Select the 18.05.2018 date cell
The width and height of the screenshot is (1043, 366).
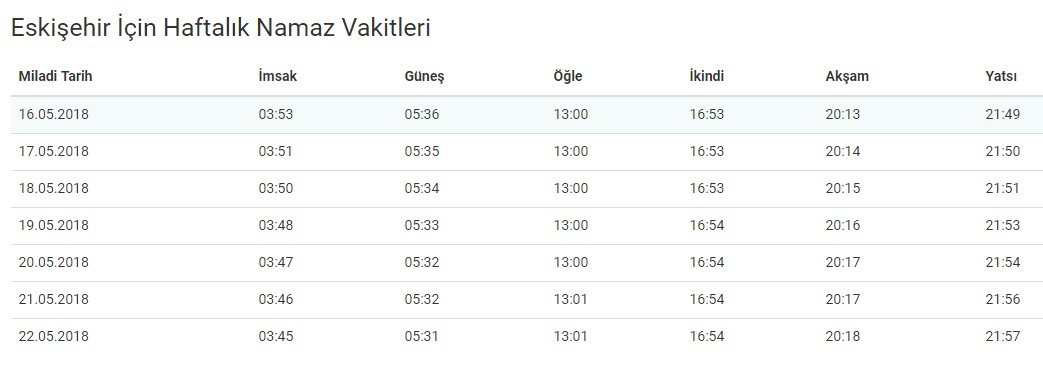click(53, 188)
